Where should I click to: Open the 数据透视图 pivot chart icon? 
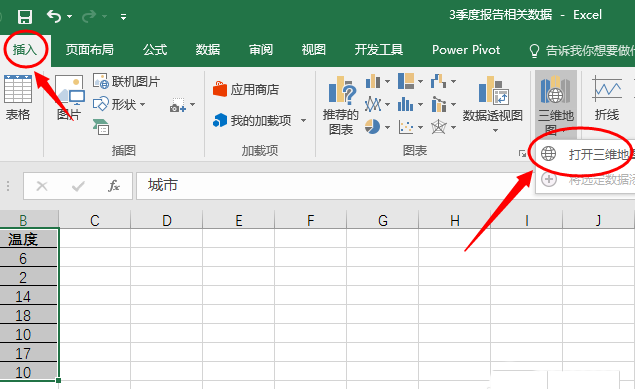492,104
